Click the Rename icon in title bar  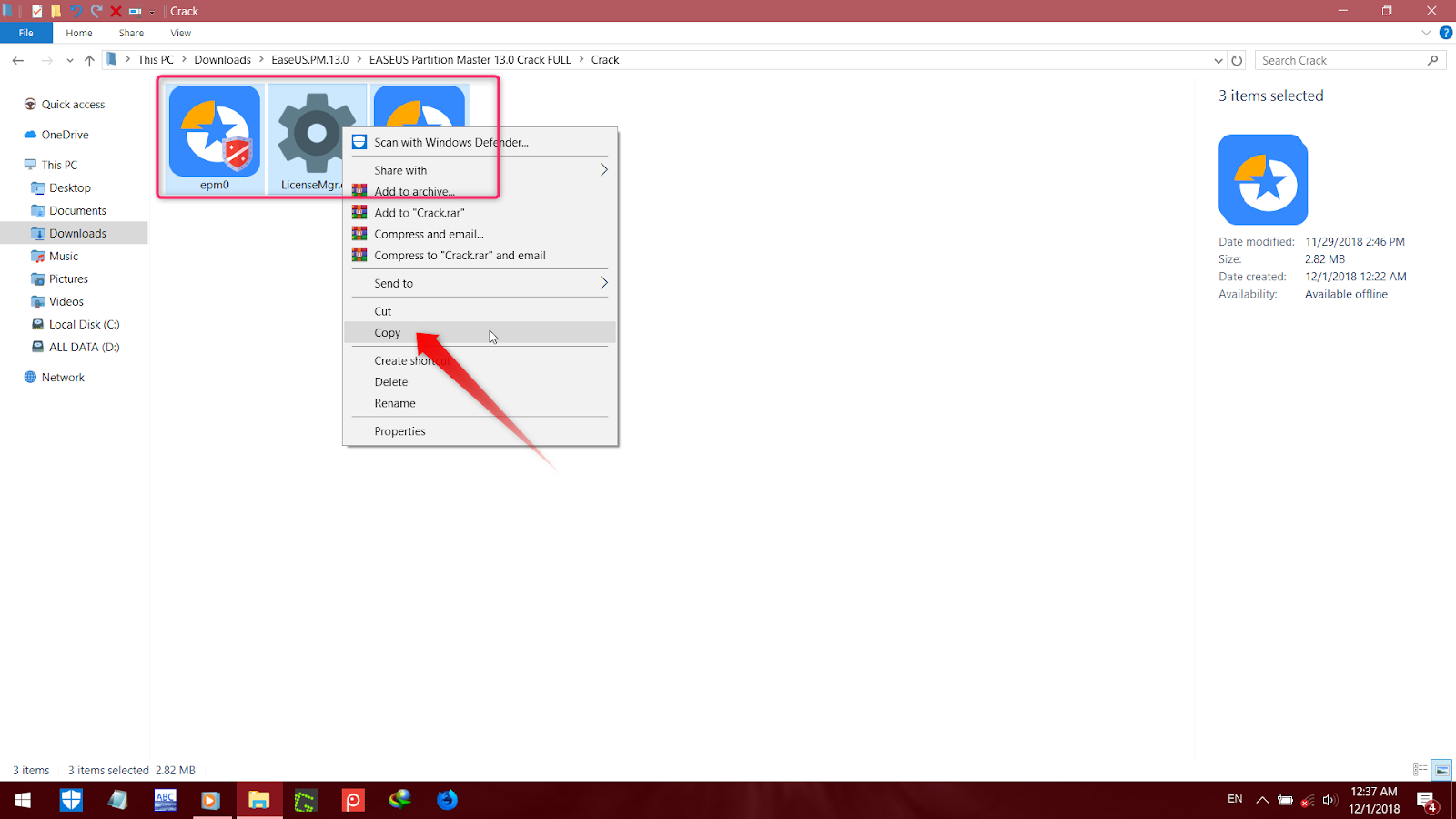click(x=135, y=11)
